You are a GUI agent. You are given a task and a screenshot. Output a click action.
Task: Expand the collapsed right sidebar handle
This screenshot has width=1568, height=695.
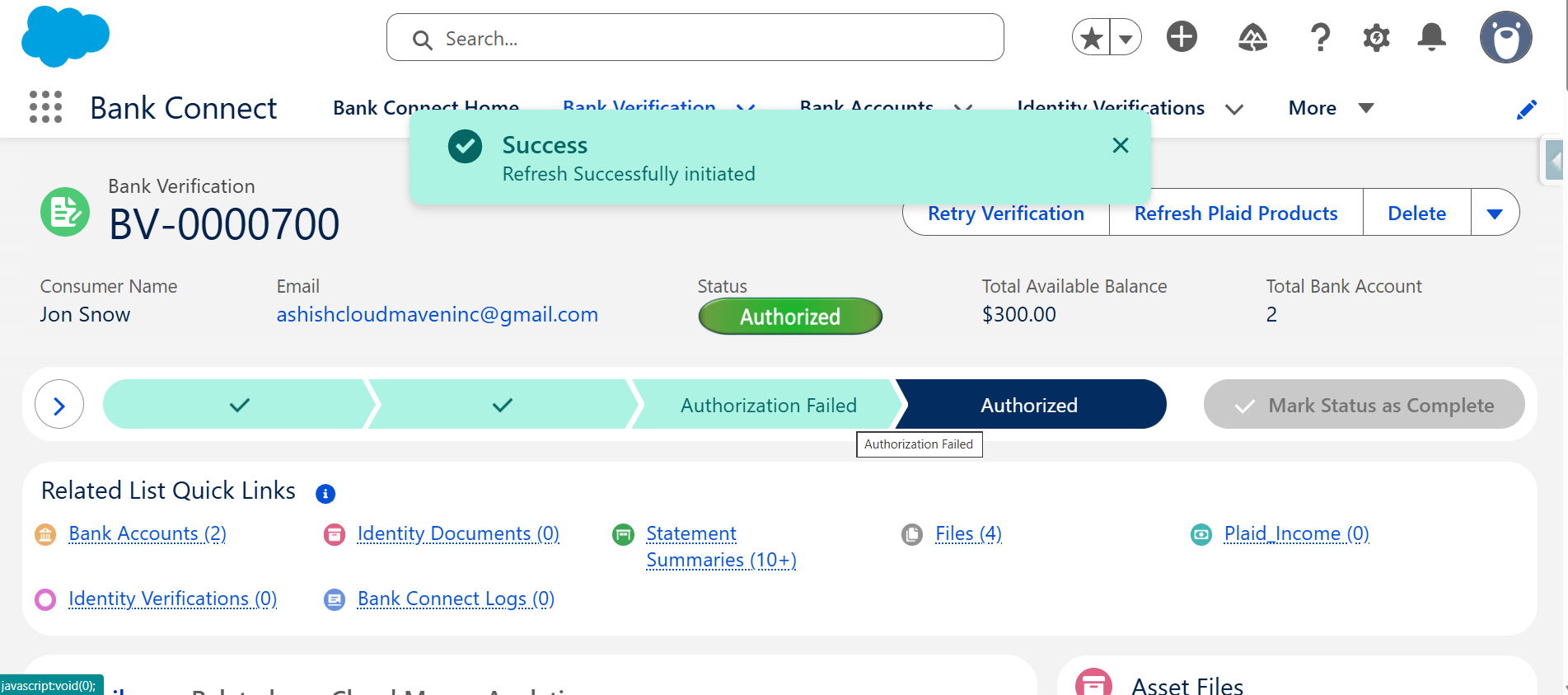coord(1554,160)
